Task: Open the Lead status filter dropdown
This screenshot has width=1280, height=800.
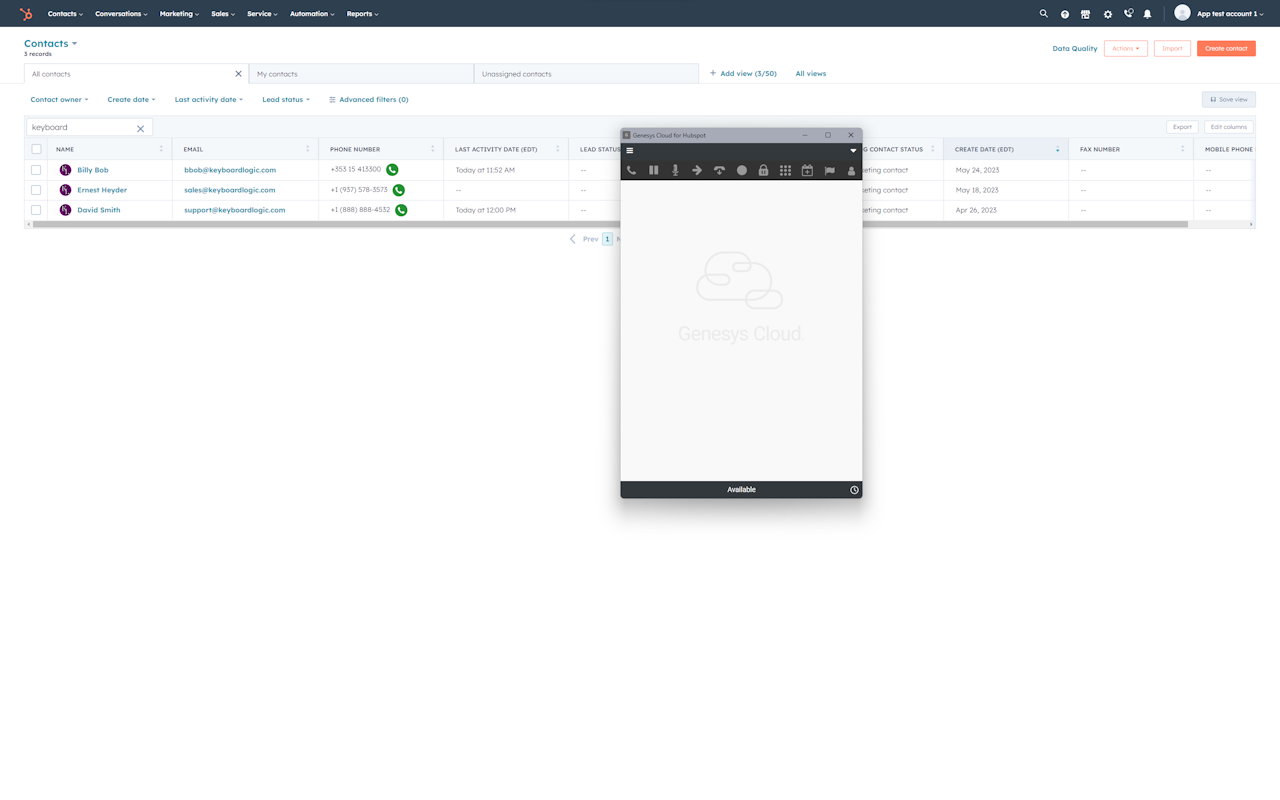Action: coord(285,100)
